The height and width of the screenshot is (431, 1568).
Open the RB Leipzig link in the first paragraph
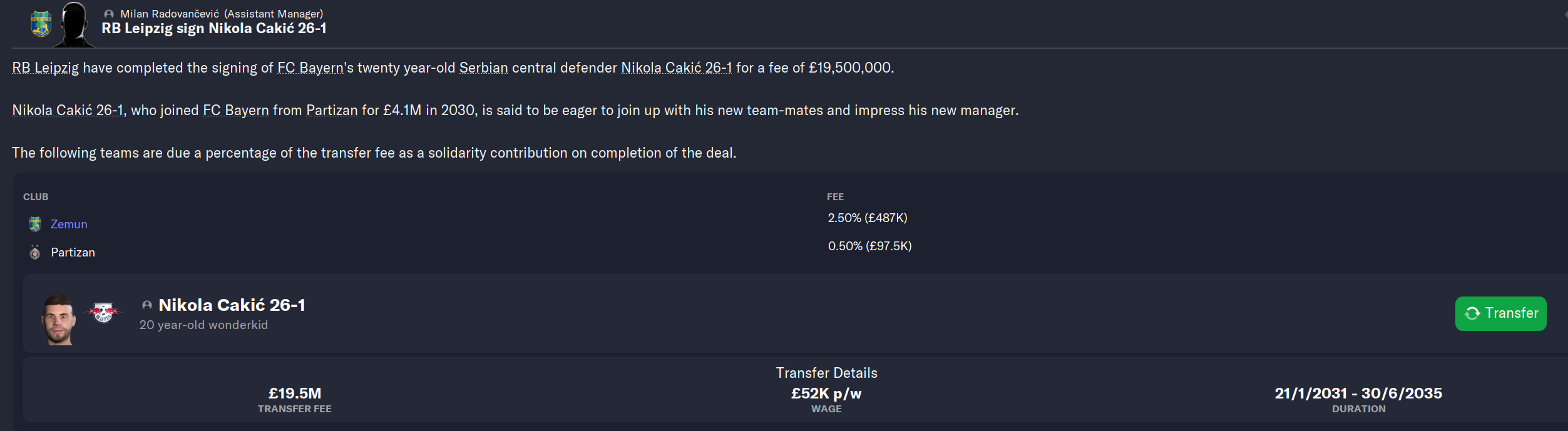coord(46,68)
